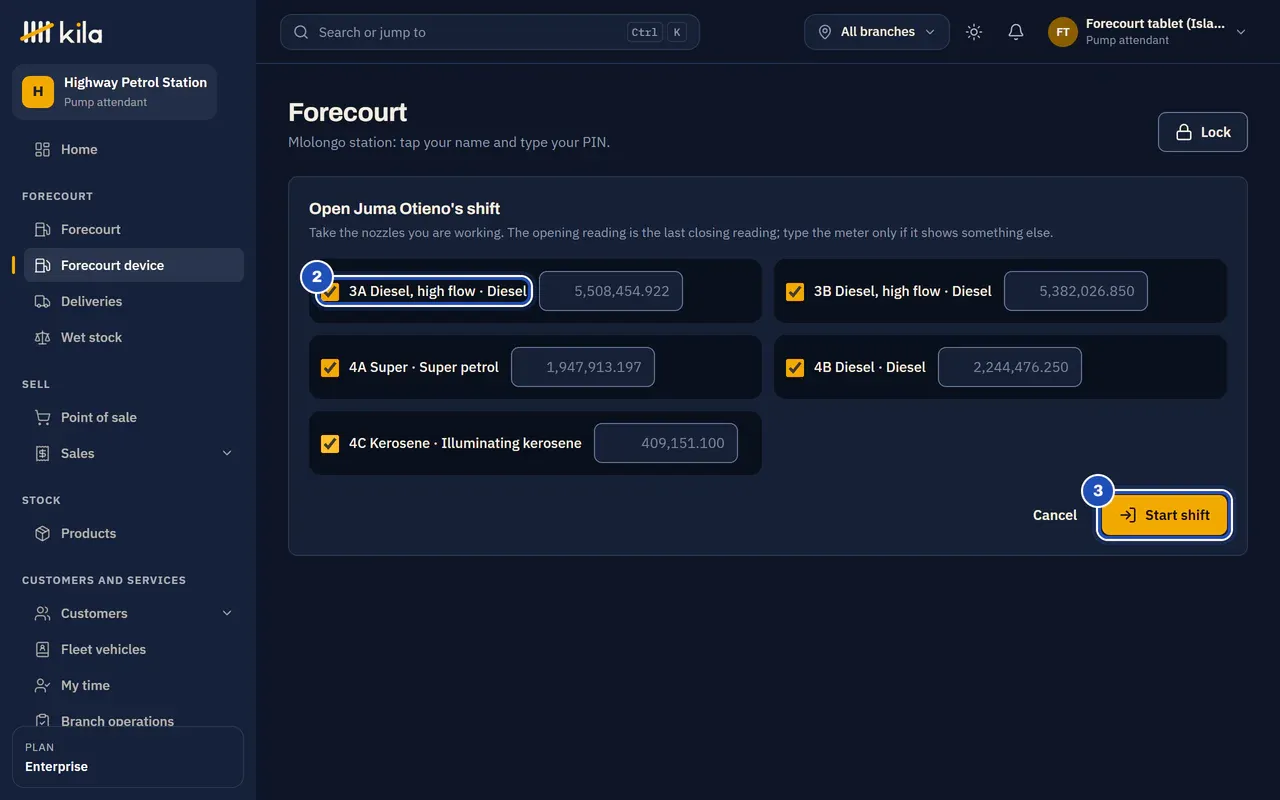Click the 4A Super reading 1,947,913.197 field
The image size is (1280, 800).
583,367
